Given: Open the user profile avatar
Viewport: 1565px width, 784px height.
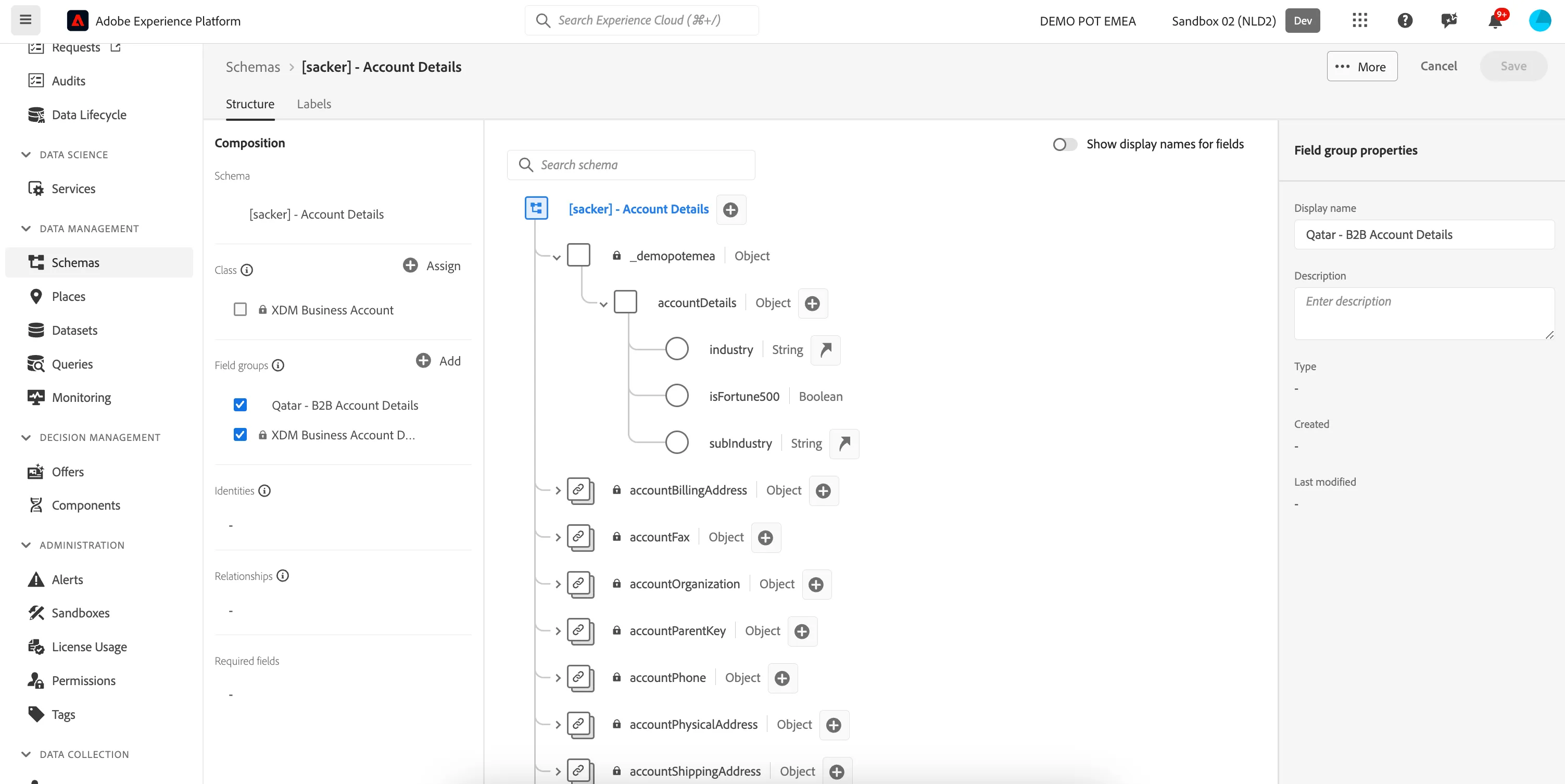Looking at the screenshot, I should pyautogui.click(x=1539, y=21).
